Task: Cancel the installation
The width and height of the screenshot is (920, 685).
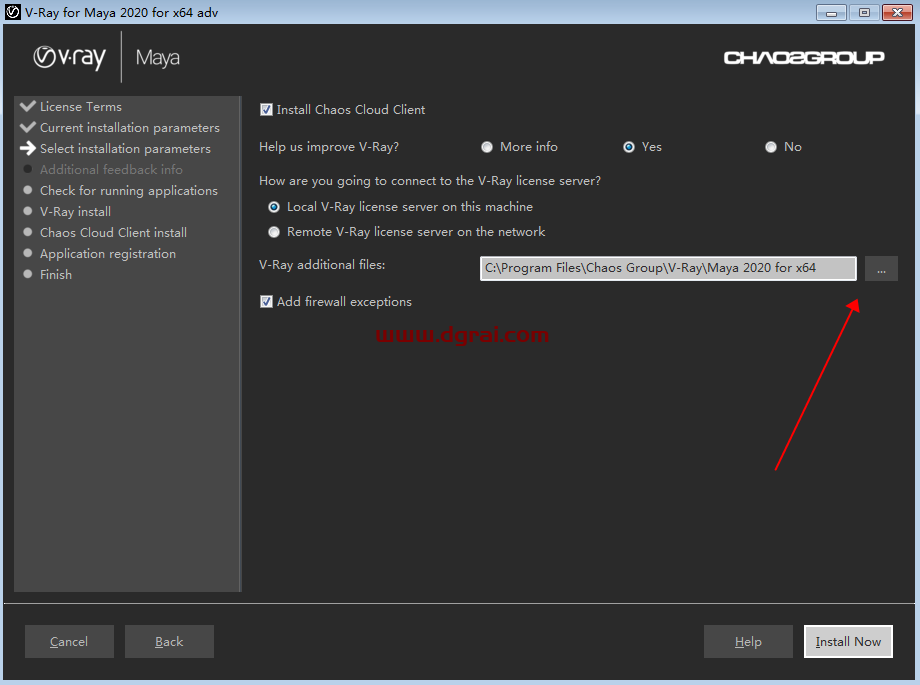Action: point(69,642)
